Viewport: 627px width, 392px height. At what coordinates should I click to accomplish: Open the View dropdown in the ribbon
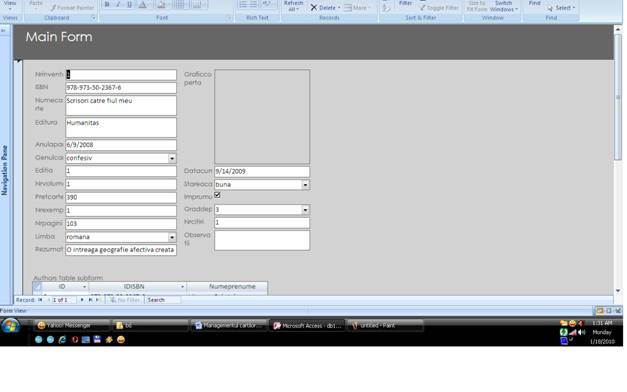click(x=10, y=5)
